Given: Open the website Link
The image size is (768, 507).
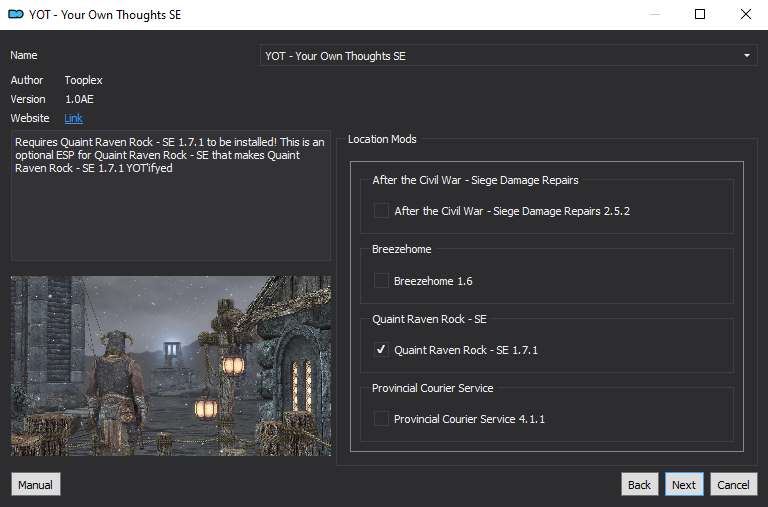Looking at the screenshot, I should tap(73, 118).
